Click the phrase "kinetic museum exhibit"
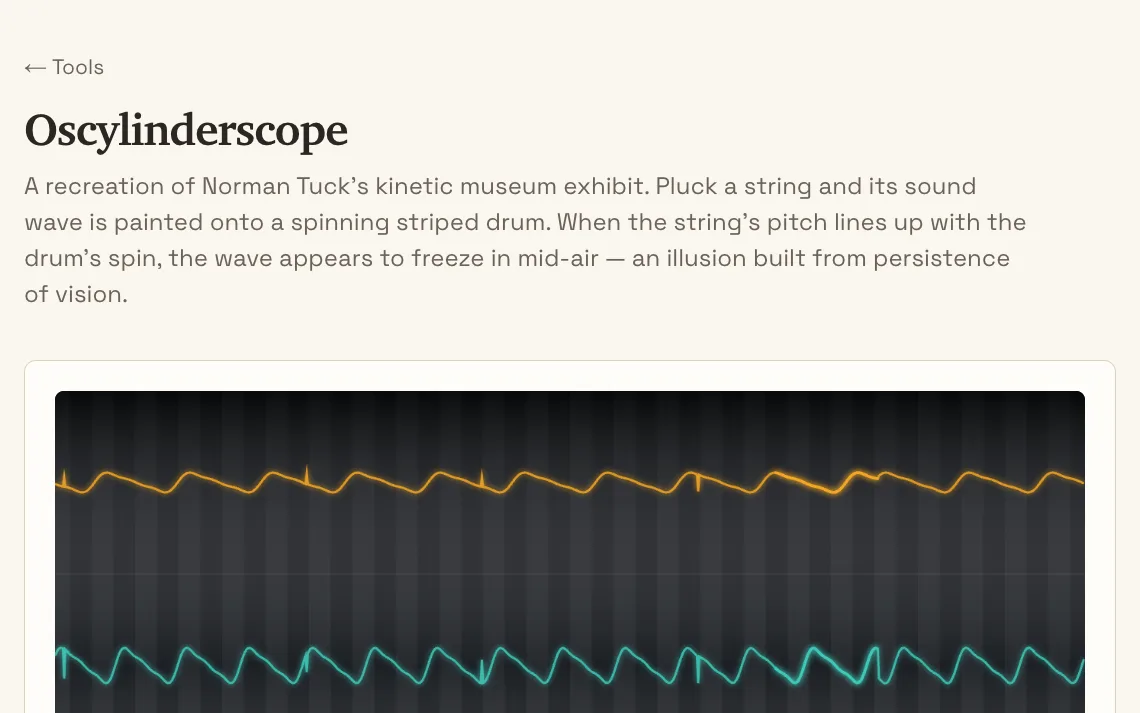 tap(512, 186)
